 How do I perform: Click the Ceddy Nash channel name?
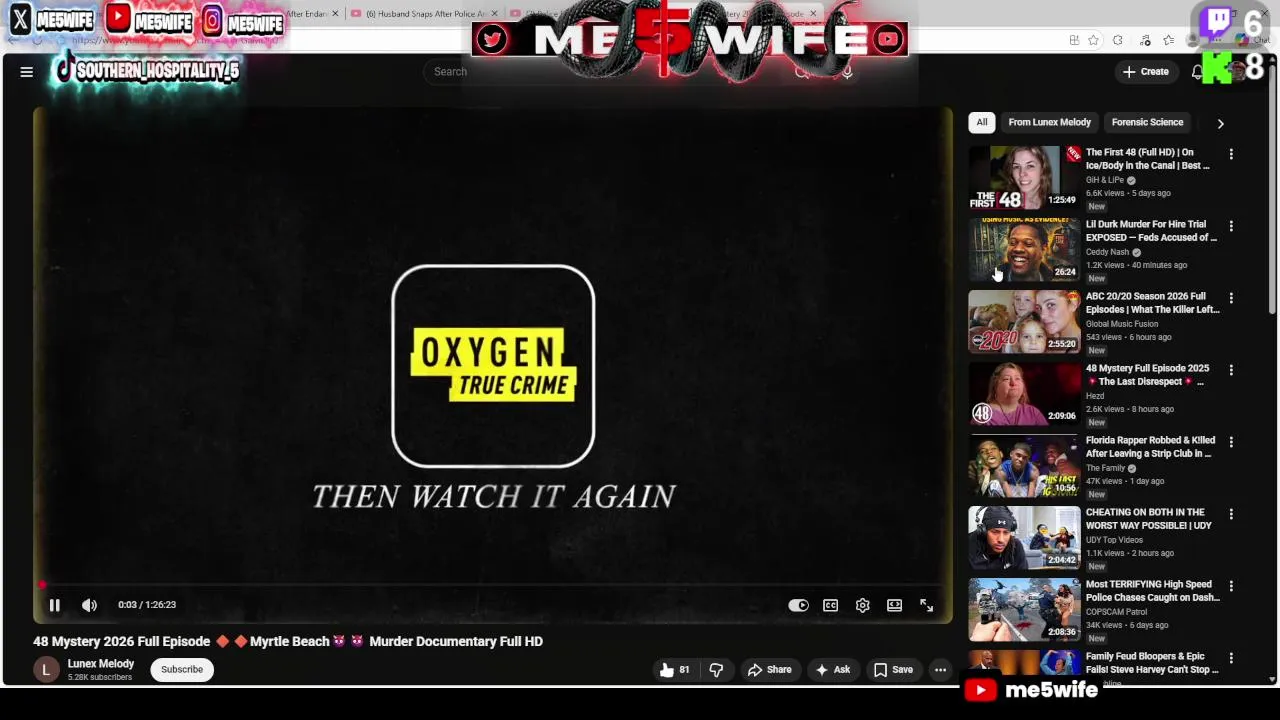1107,252
